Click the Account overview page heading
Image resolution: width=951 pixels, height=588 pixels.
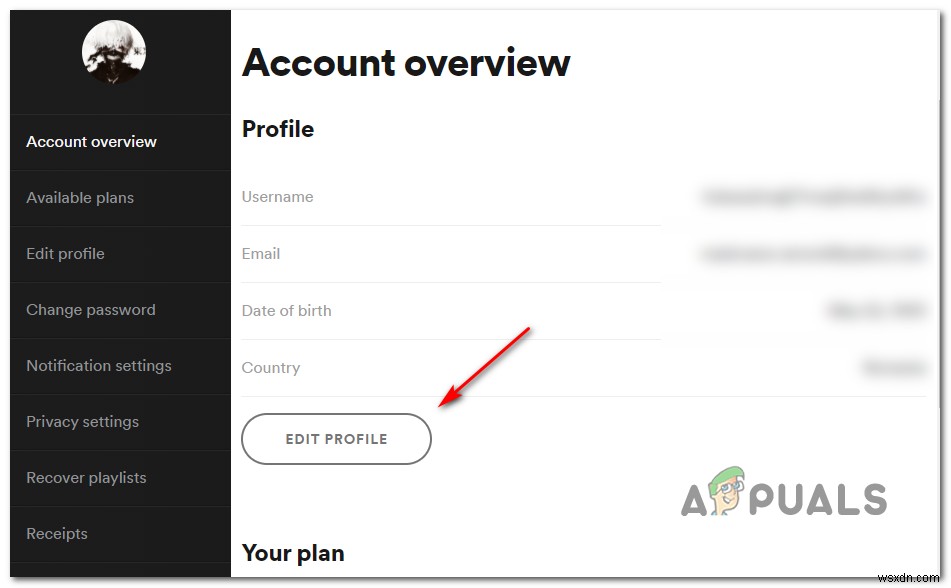[405, 63]
